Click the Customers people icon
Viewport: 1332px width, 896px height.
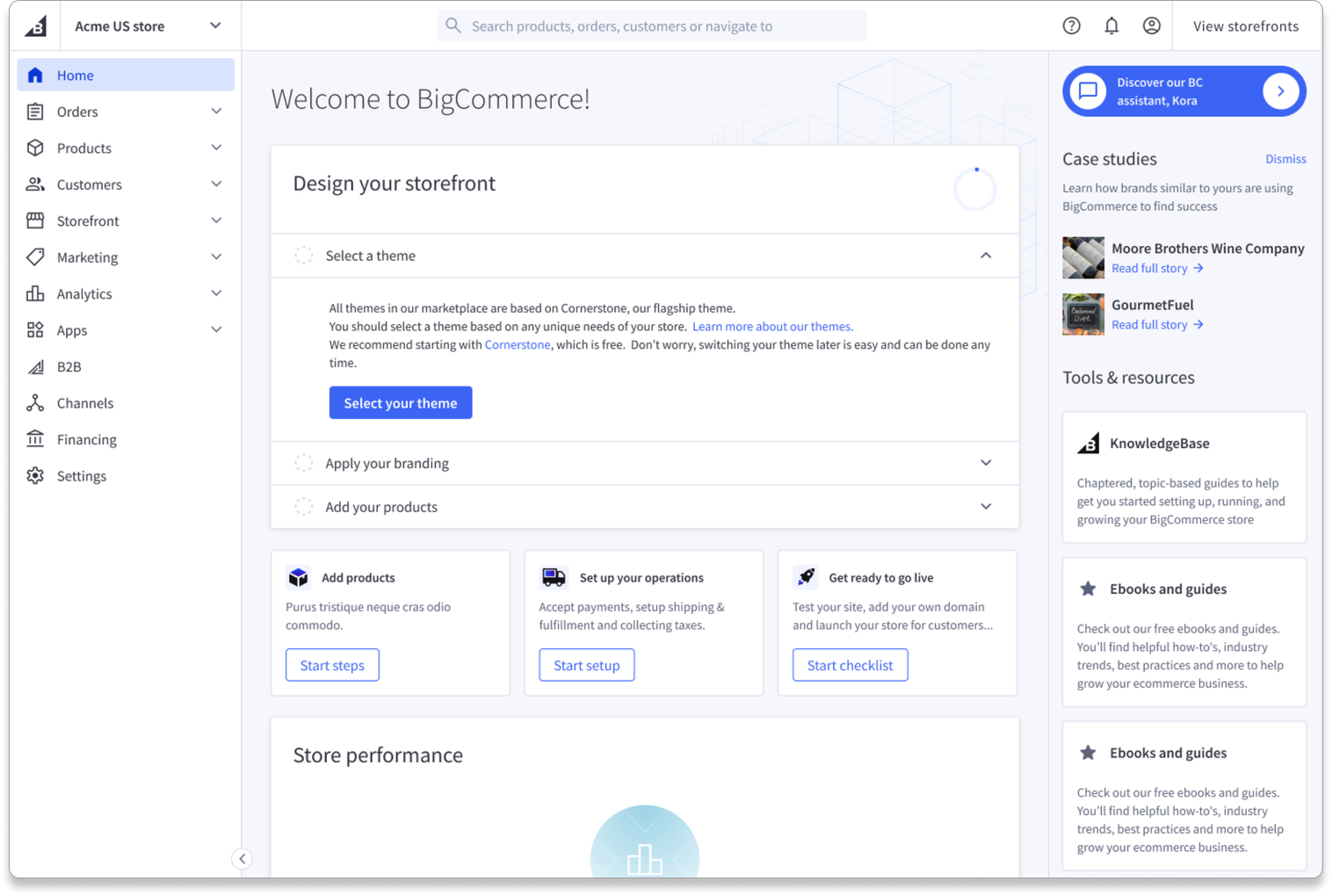[x=35, y=184]
